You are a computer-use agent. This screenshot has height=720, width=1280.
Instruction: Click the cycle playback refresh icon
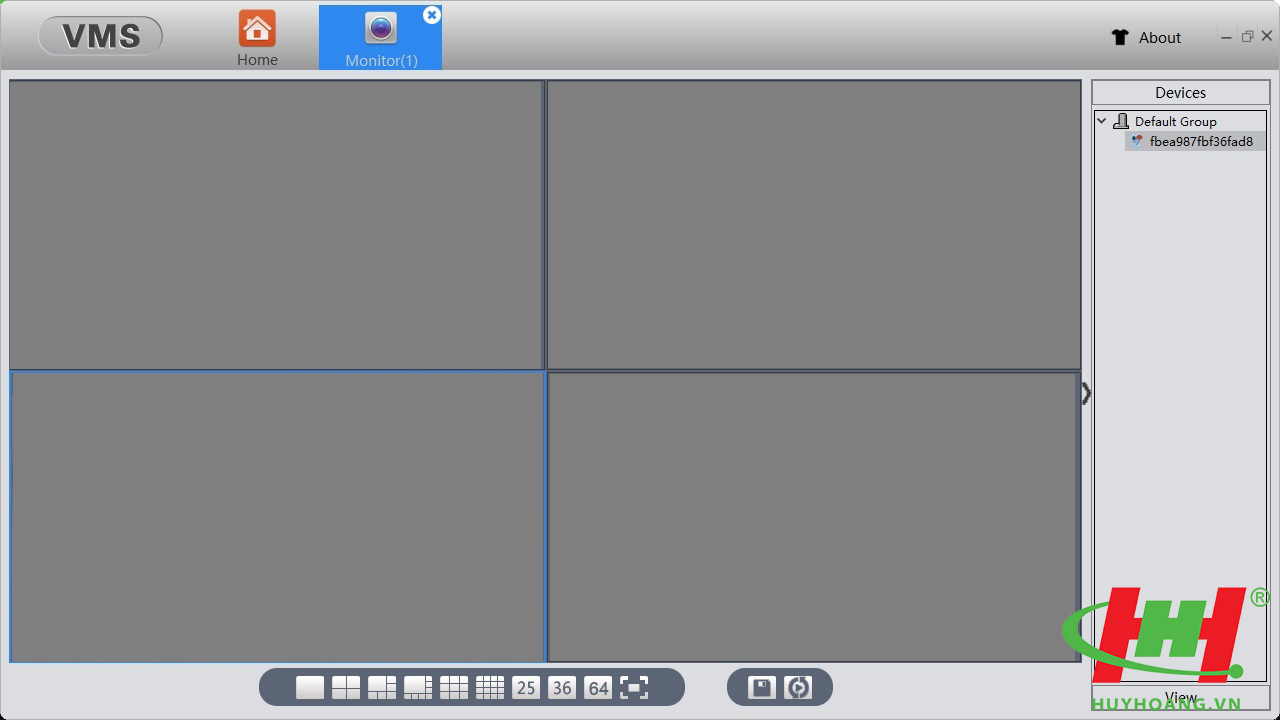click(x=798, y=687)
